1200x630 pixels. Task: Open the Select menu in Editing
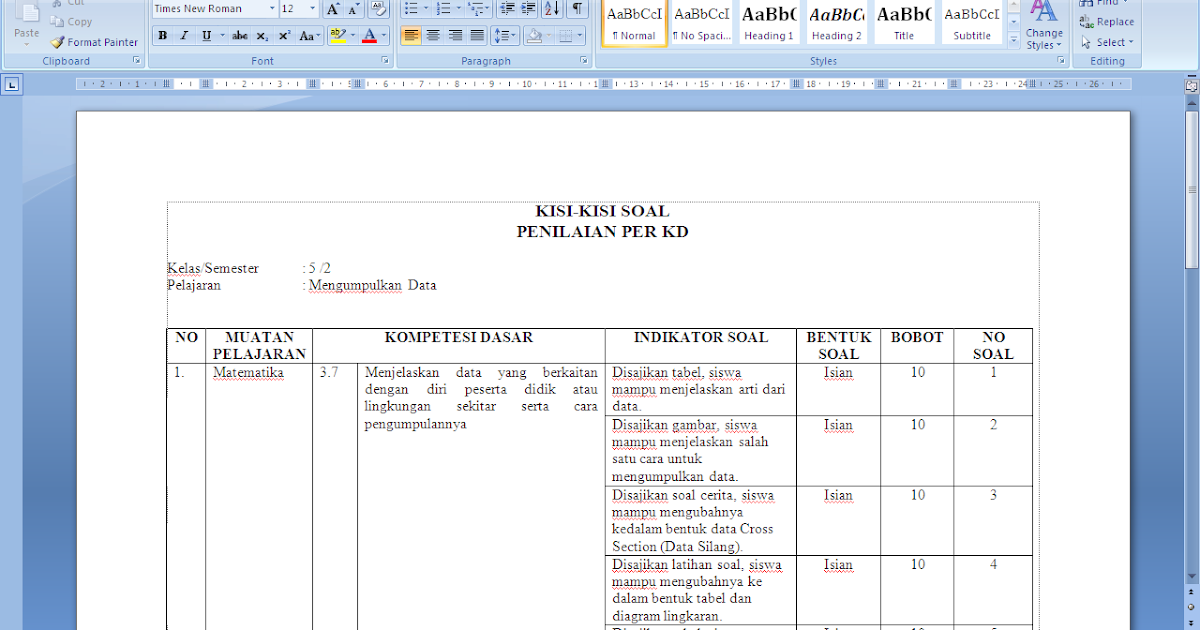click(x=1107, y=42)
